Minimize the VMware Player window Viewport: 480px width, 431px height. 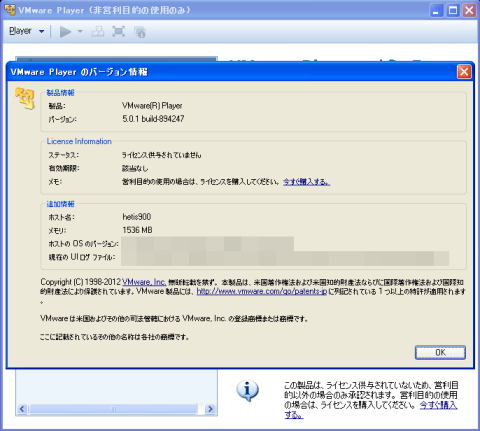tap(436, 10)
